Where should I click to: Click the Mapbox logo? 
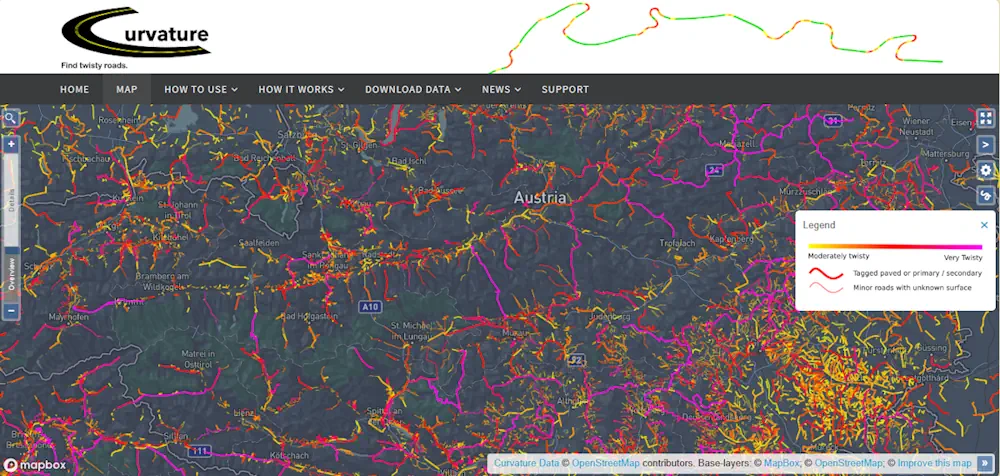(34, 465)
